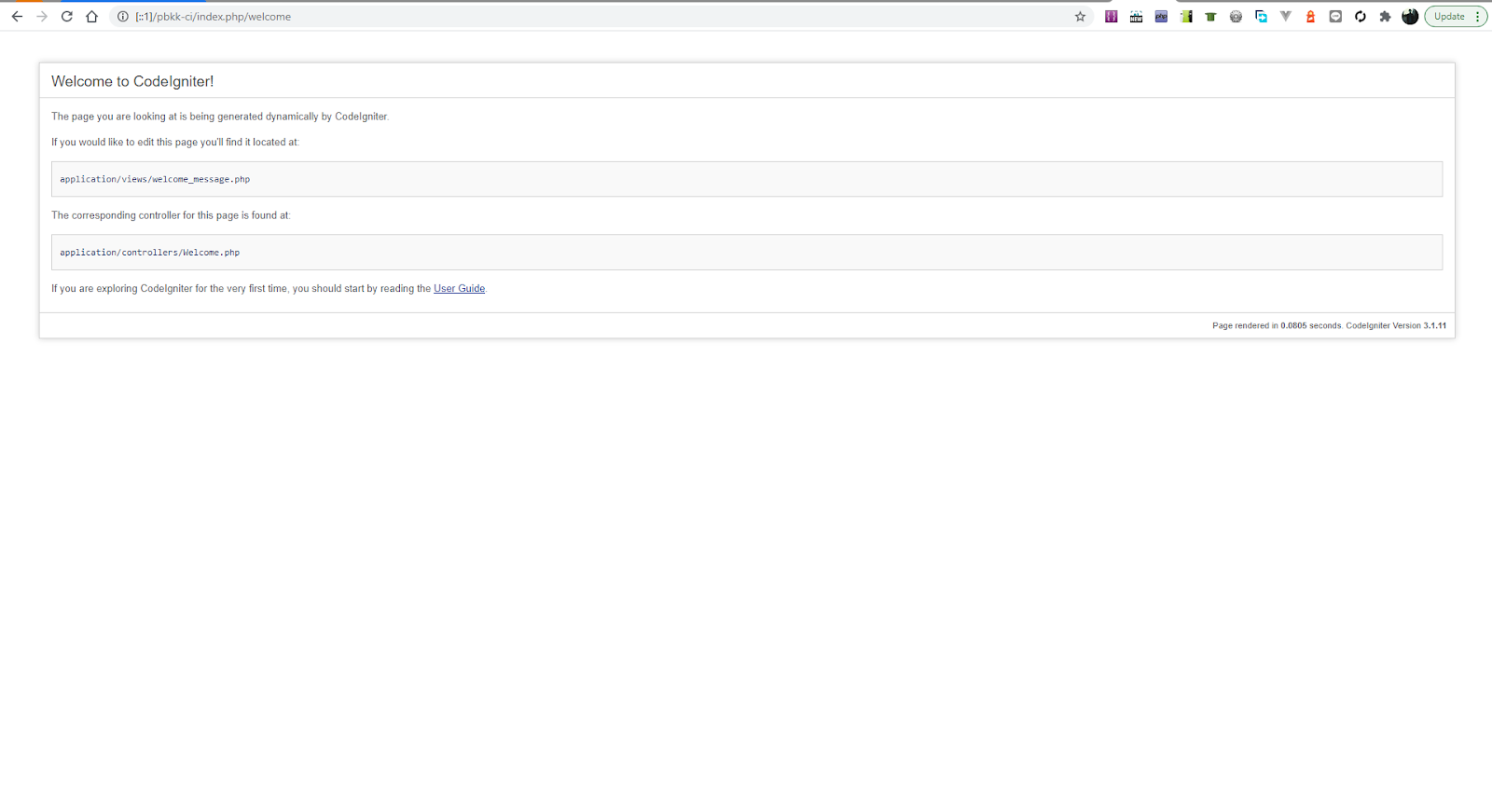The width and height of the screenshot is (1492, 812).
Task: Open the blue window-arrow extension
Action: point(1261,17)
